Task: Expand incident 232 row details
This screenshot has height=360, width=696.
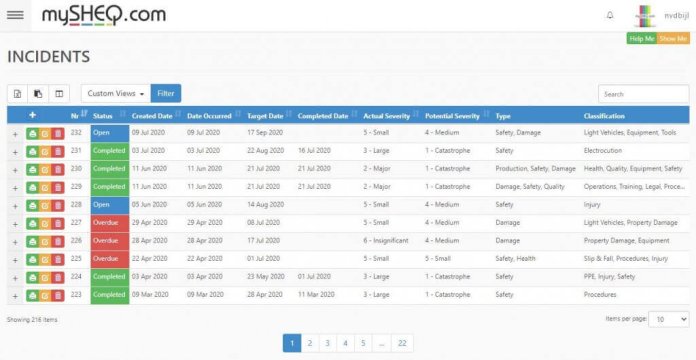Action: click(x=15, y=134)
